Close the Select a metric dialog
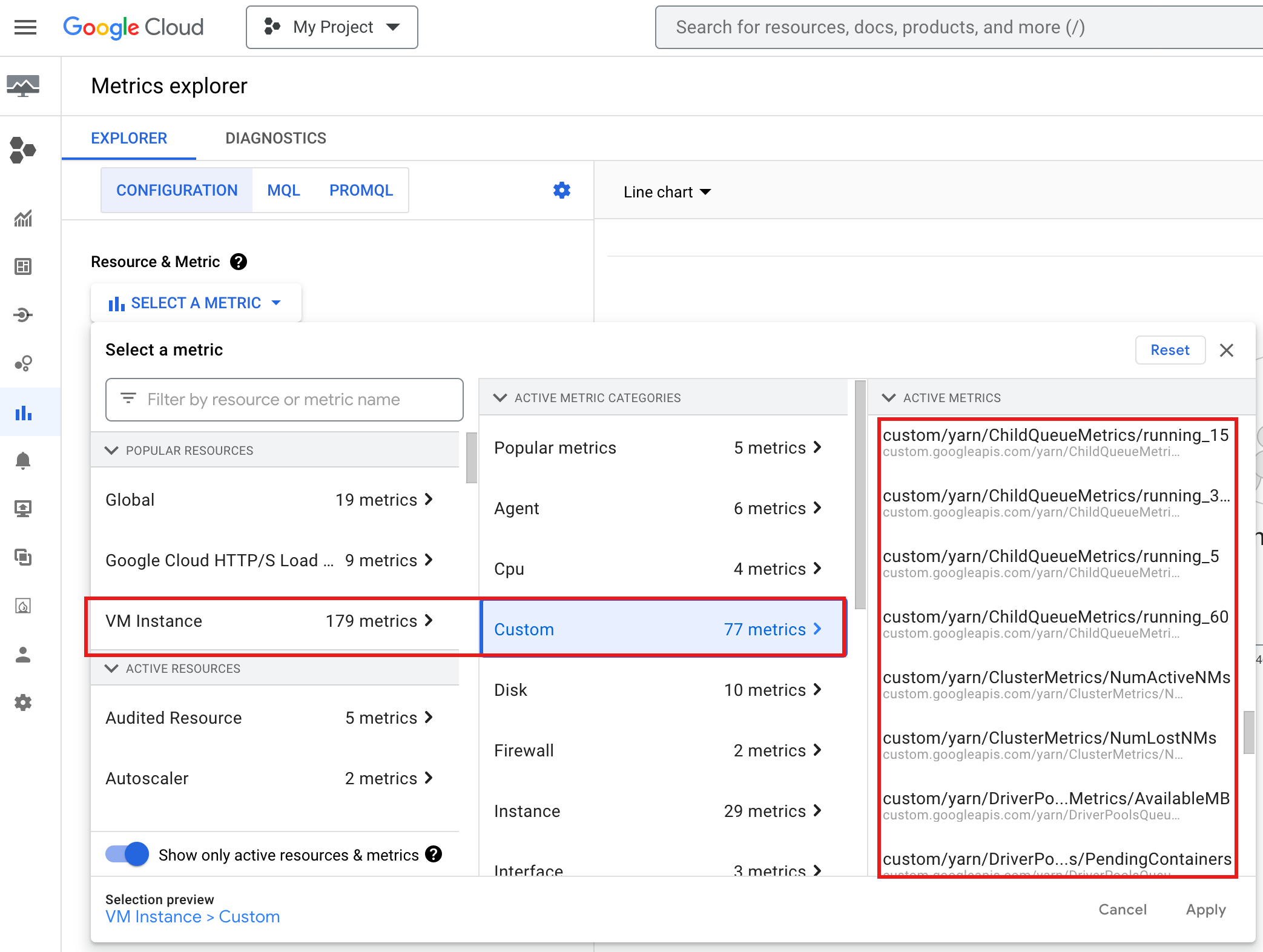Image resolution: width=1263 pixels, height=952 pixels. [x=1226, y=350]
